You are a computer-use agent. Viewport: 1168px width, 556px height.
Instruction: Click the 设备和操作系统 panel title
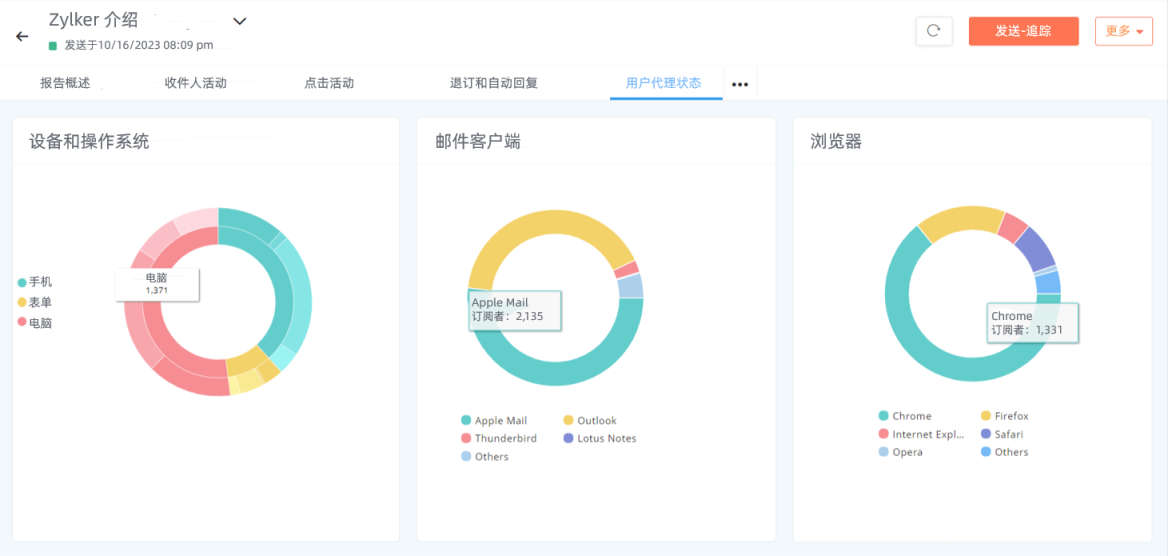(89, 142)
